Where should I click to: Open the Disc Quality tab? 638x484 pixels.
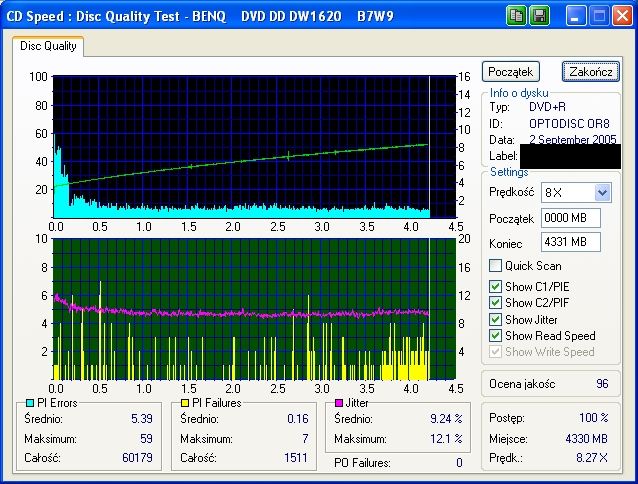48,46
